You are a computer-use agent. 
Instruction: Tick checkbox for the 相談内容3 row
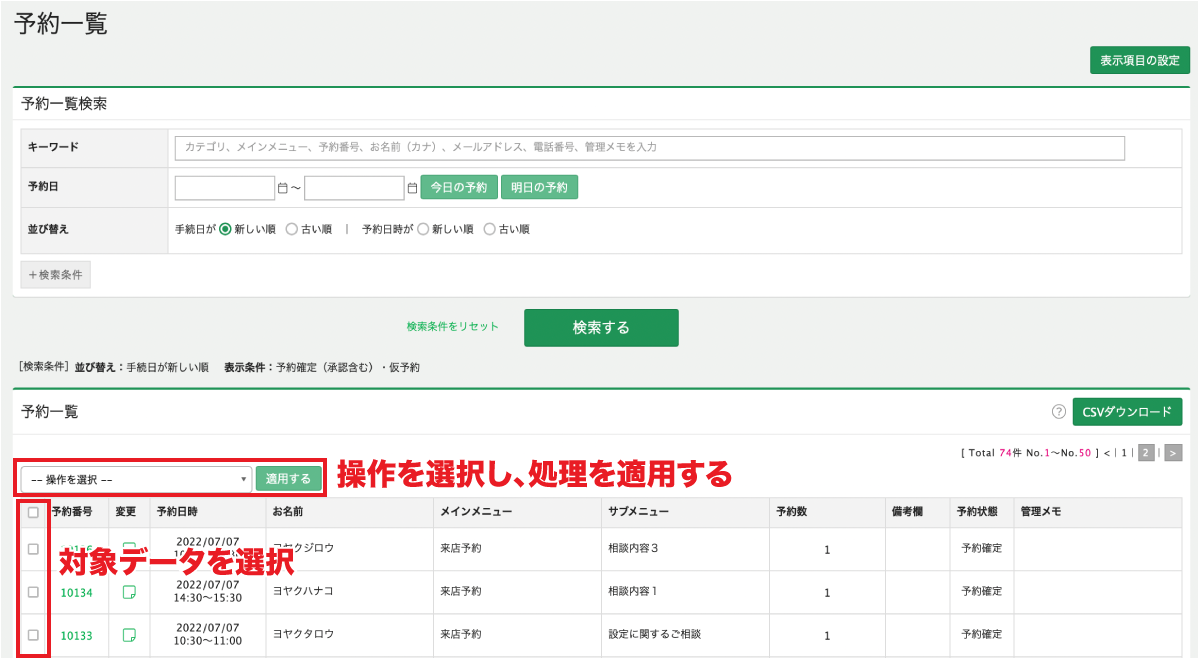coord(33,549)
